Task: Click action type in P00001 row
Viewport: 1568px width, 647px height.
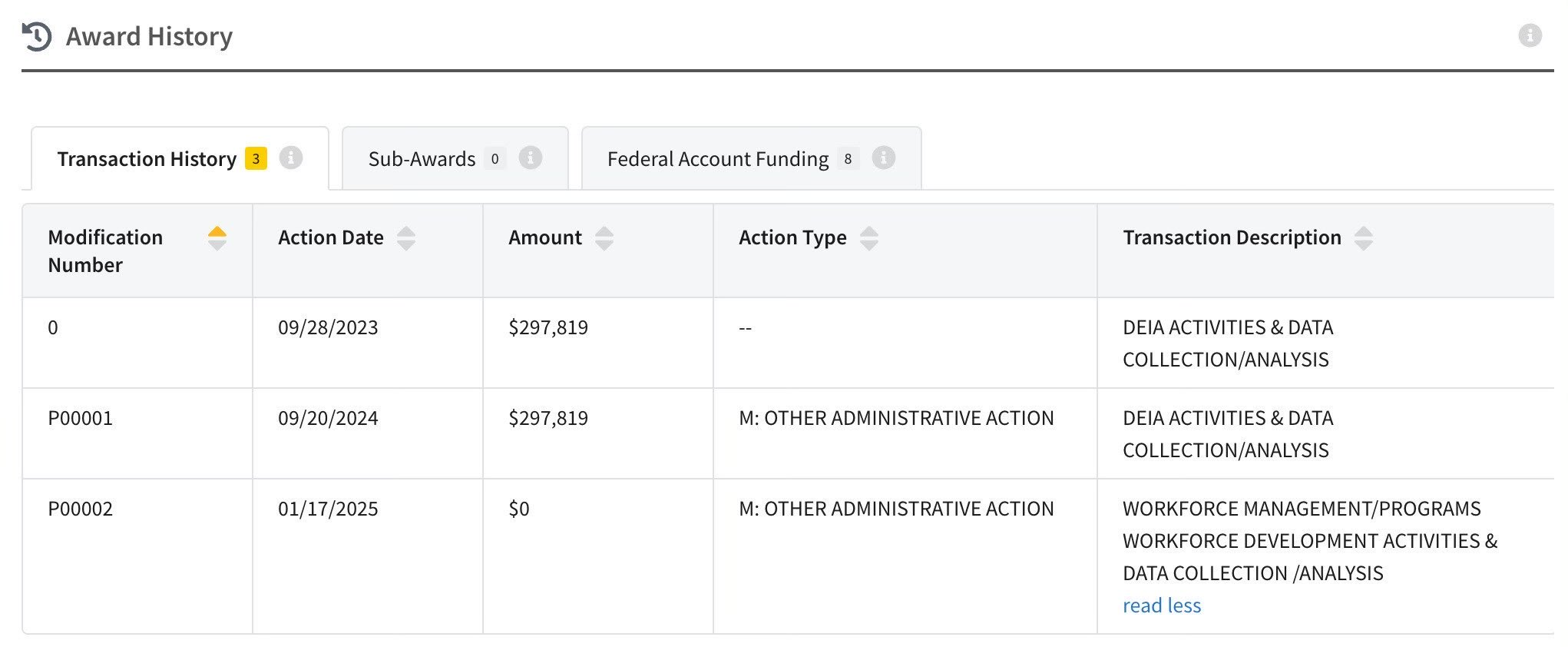Action: (896, 418)
